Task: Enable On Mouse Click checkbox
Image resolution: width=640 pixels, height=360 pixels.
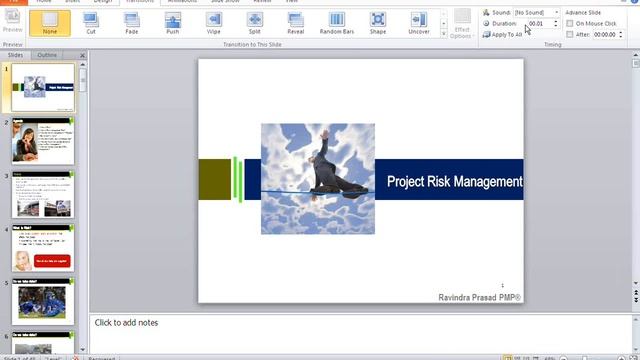Action: 570,24
